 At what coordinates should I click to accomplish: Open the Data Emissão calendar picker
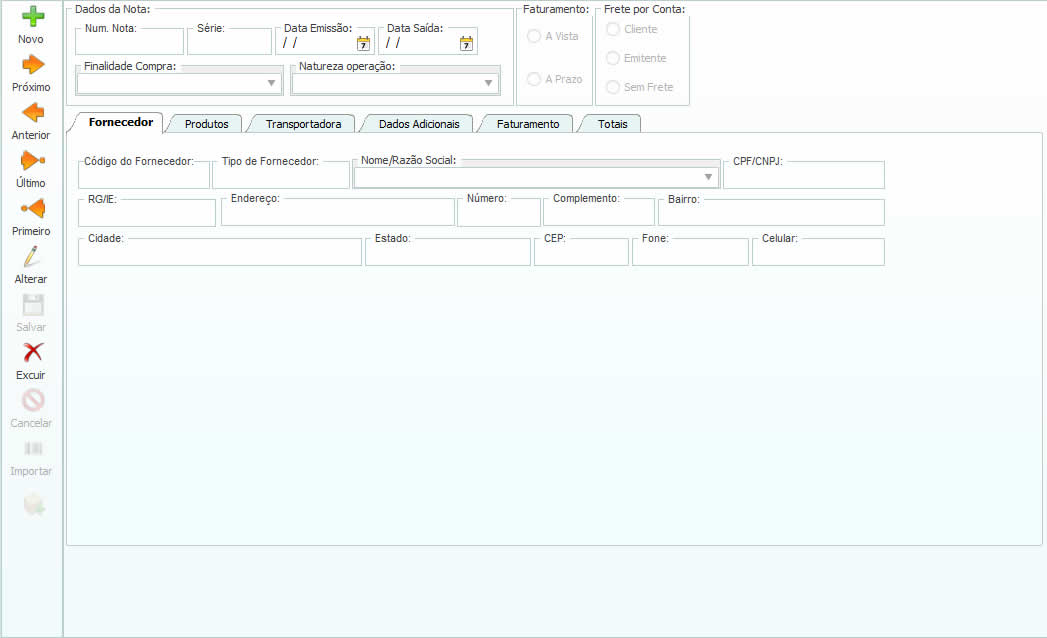(363, 43)
